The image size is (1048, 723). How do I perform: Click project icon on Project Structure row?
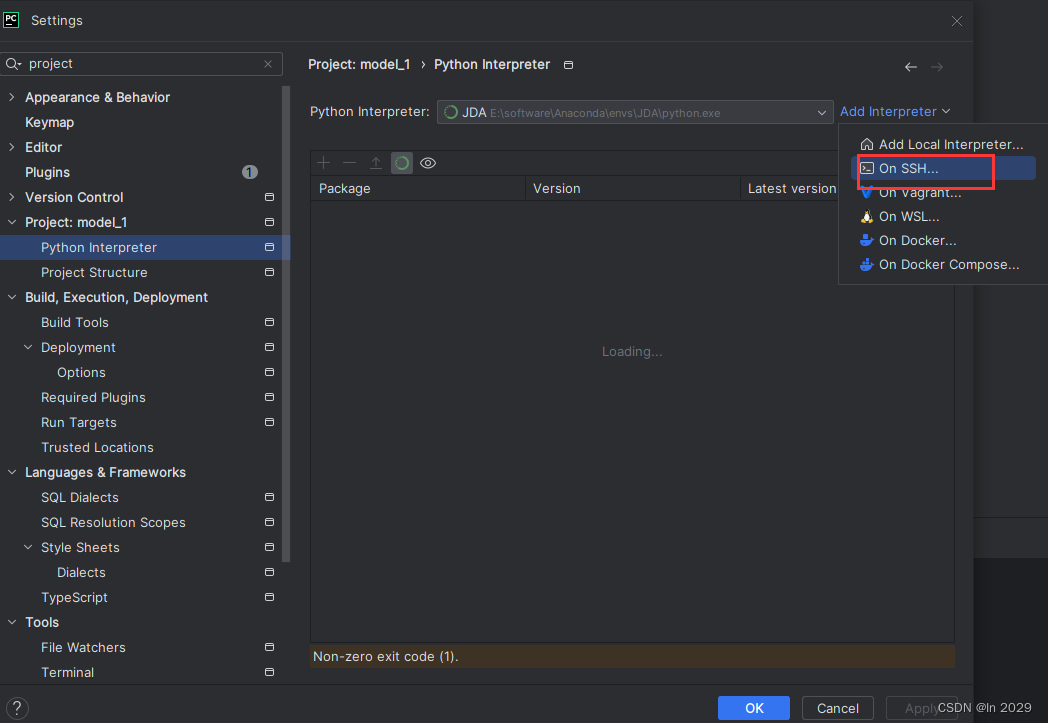coord(269,272)
